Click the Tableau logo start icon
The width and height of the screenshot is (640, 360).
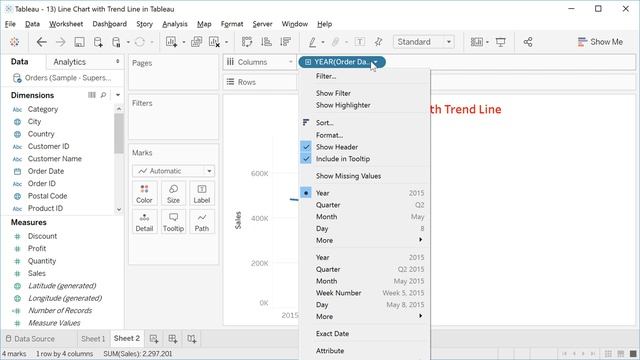(14, 42)
